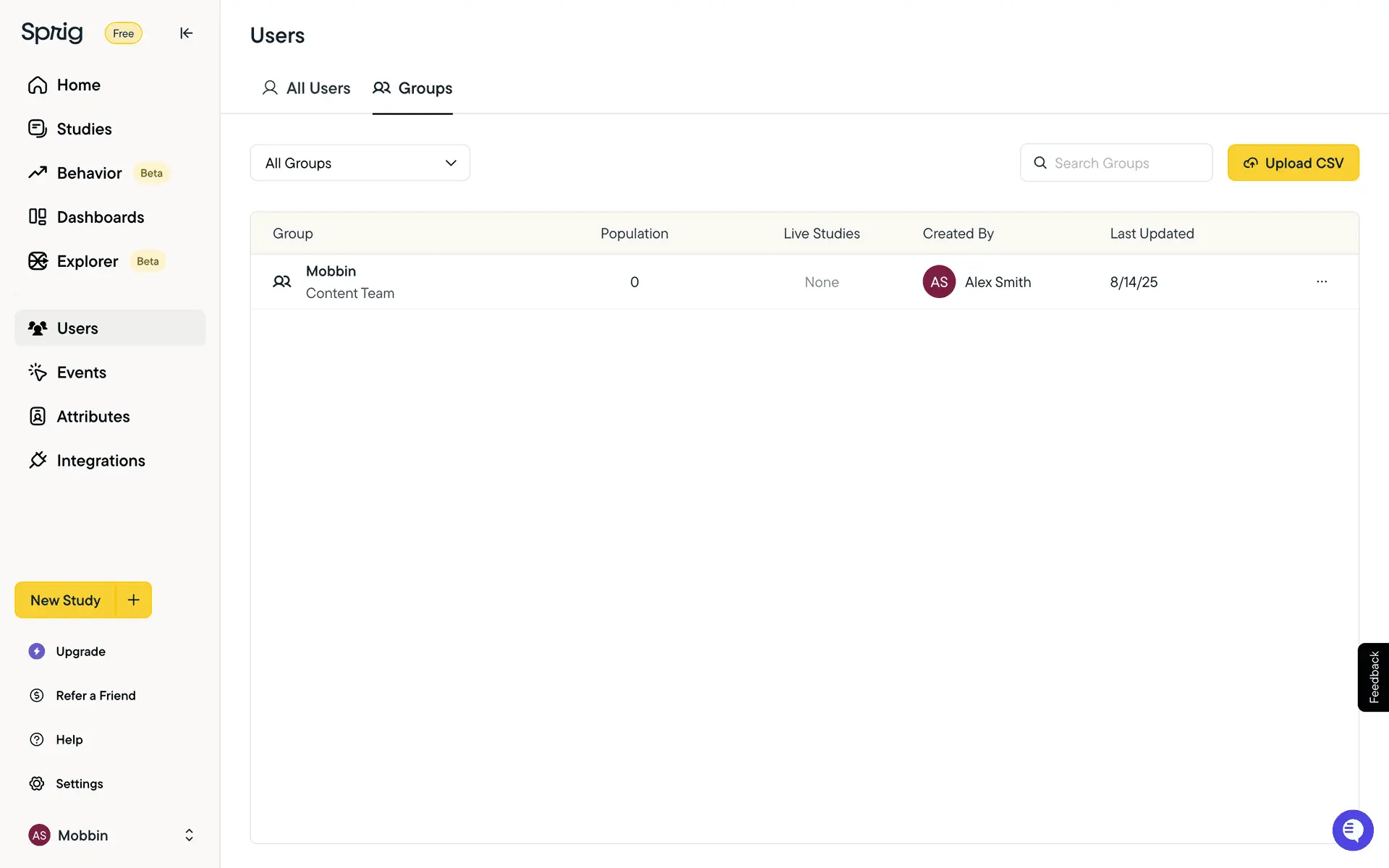1389x868 pixels.
Task: Open the Home page icon
Action: tap(38, 85)
